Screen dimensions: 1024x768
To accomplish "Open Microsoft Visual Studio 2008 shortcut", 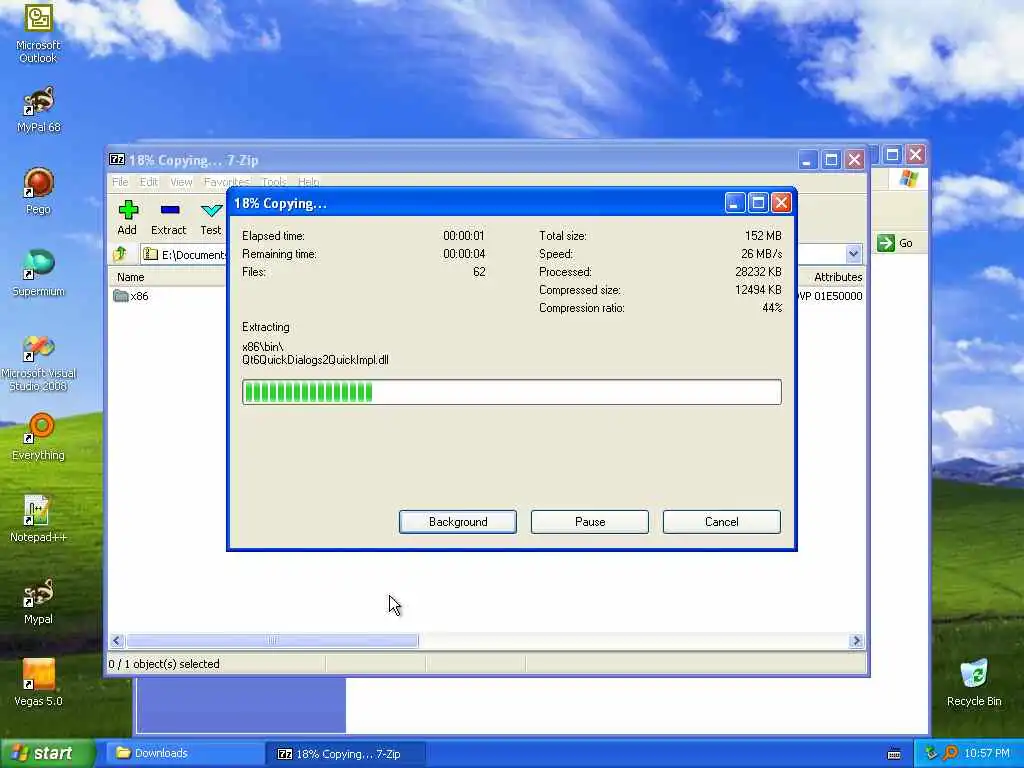I will [x=38, y=362].
